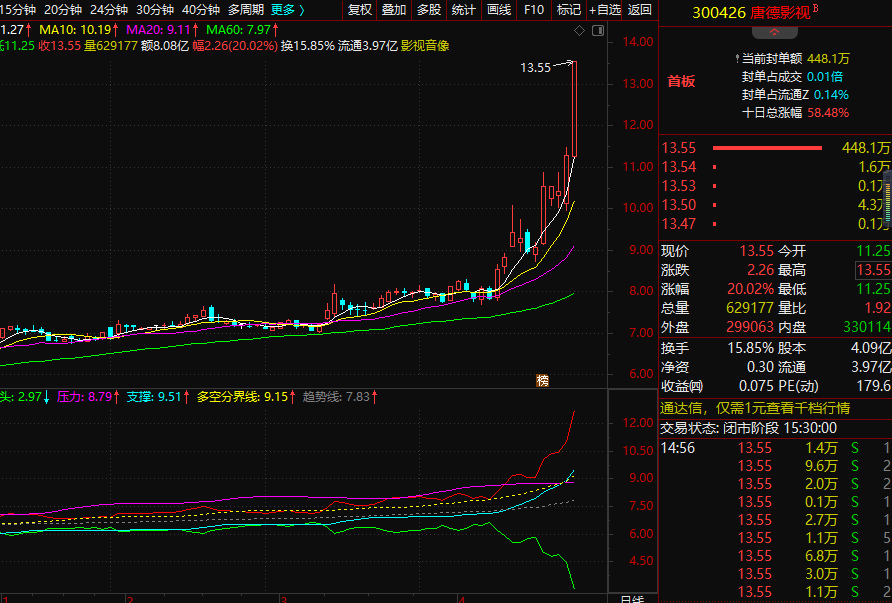This screenshot has width=892, height=603.
Task: Toggle 叠加 overlay comparison
Action: [394, 10]
